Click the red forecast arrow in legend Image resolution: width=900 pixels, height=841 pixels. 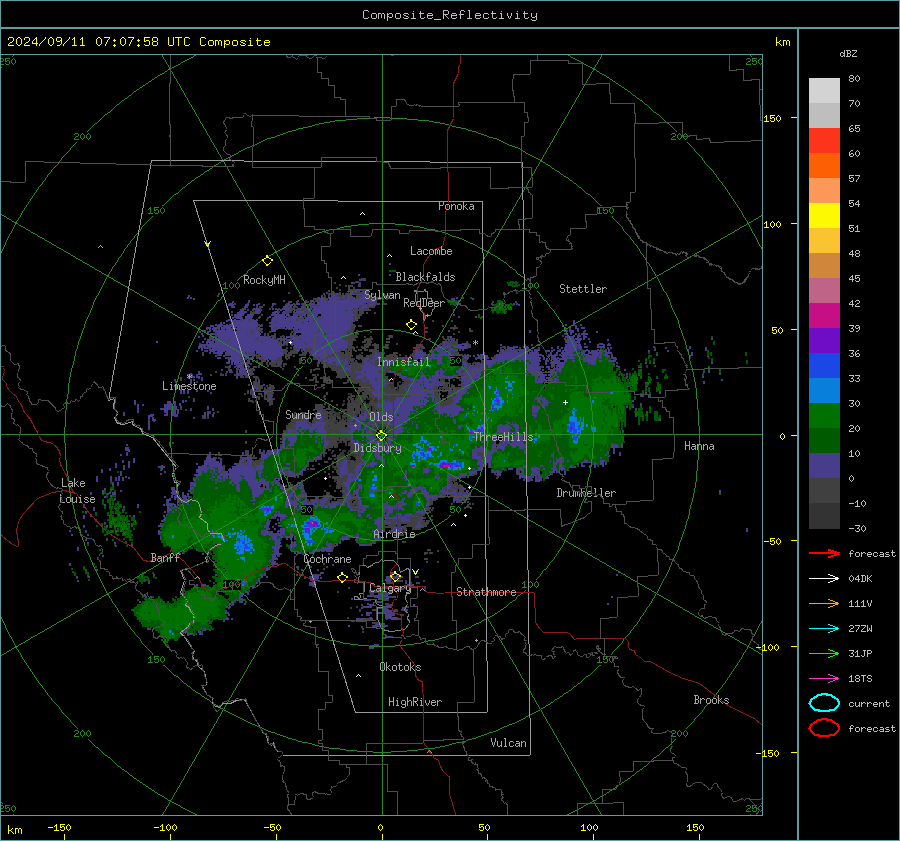(x=824, y=553)
